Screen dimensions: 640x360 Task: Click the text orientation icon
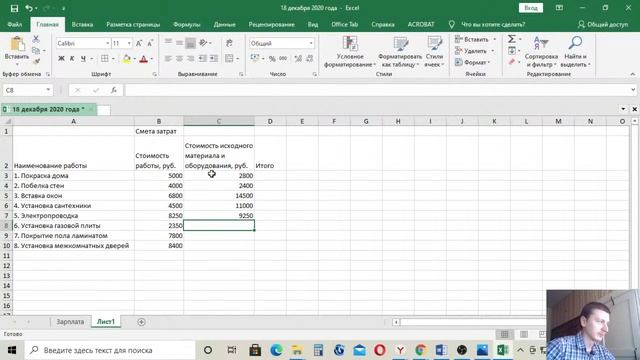[x=203, y=42]
